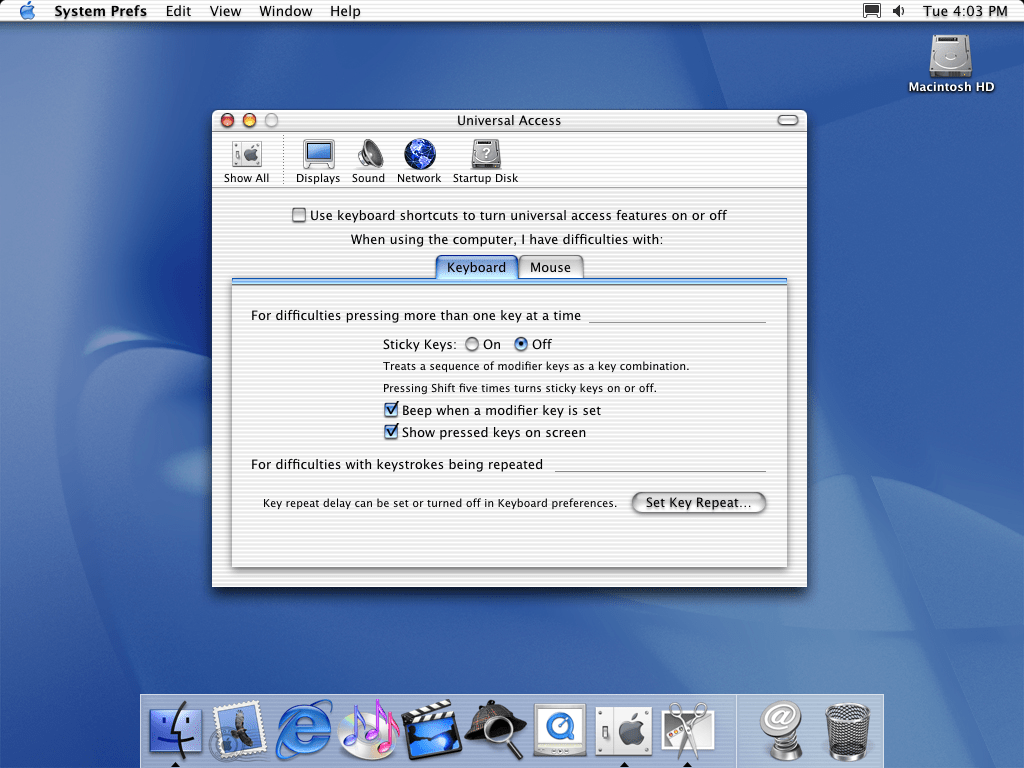Turn Sticky Keys On
Image resolution: width=1024 pixels, height=768 pixels.
472,344
